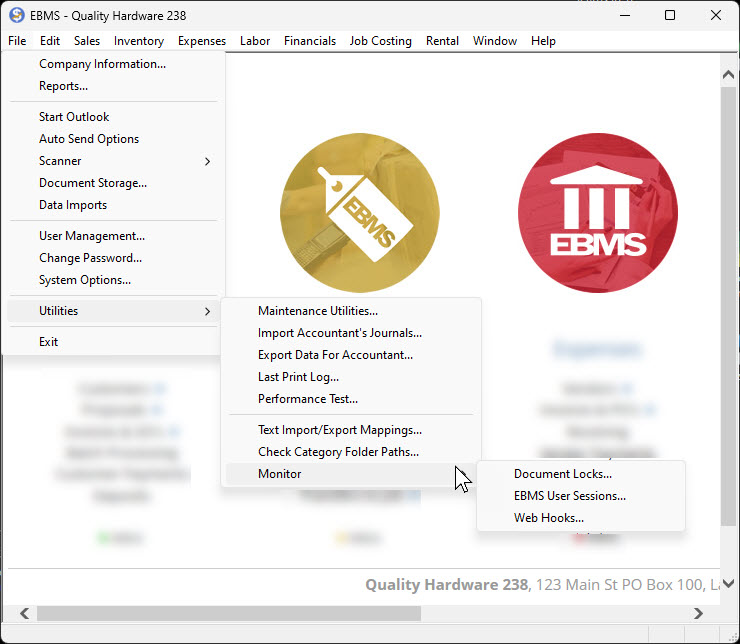Click the horizontal scrollbar left arrow
Image resolution: width=740 pixels, height=644 pixels.
click(24, 613)
